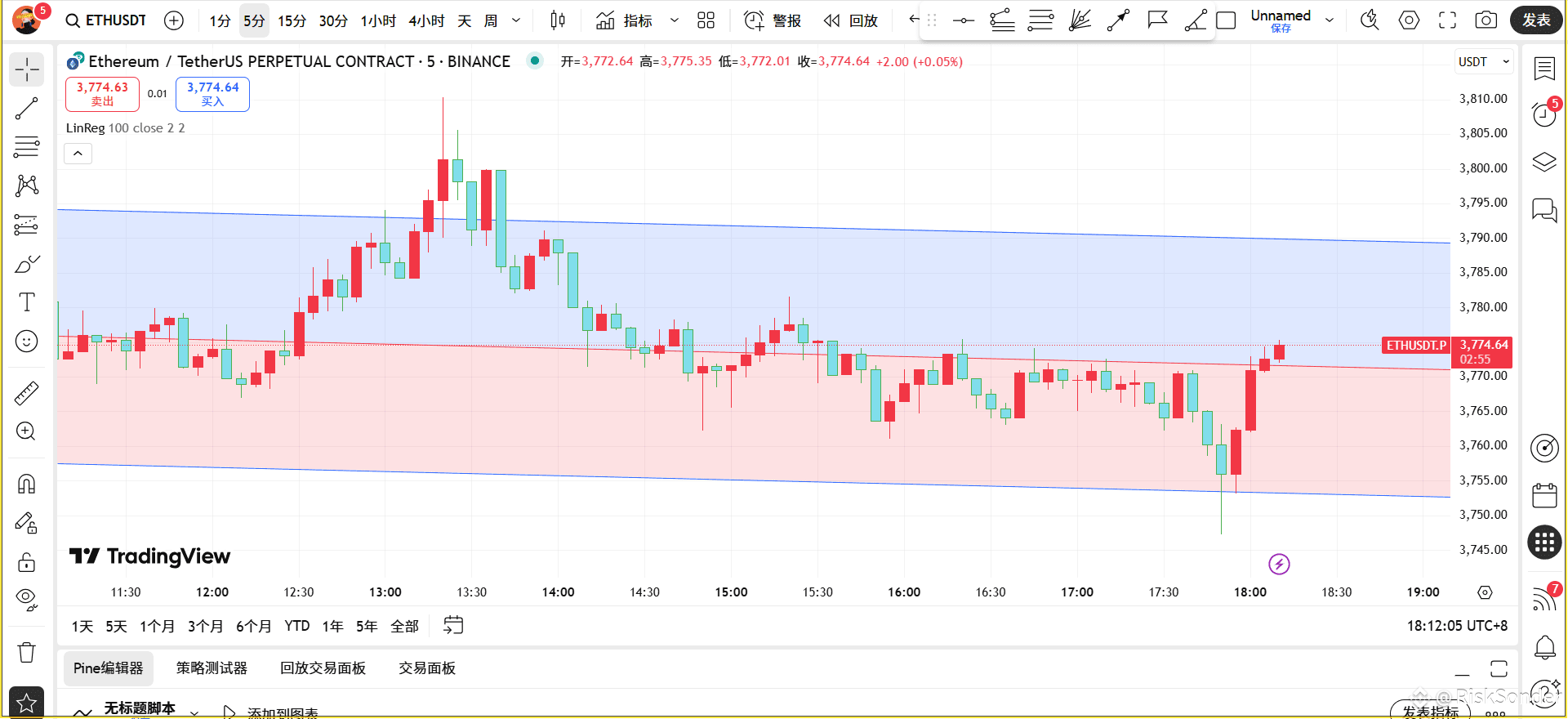Screen dimensions: 1568x719
Task: Open the calendar panel icon
Action: point(1544,495)
